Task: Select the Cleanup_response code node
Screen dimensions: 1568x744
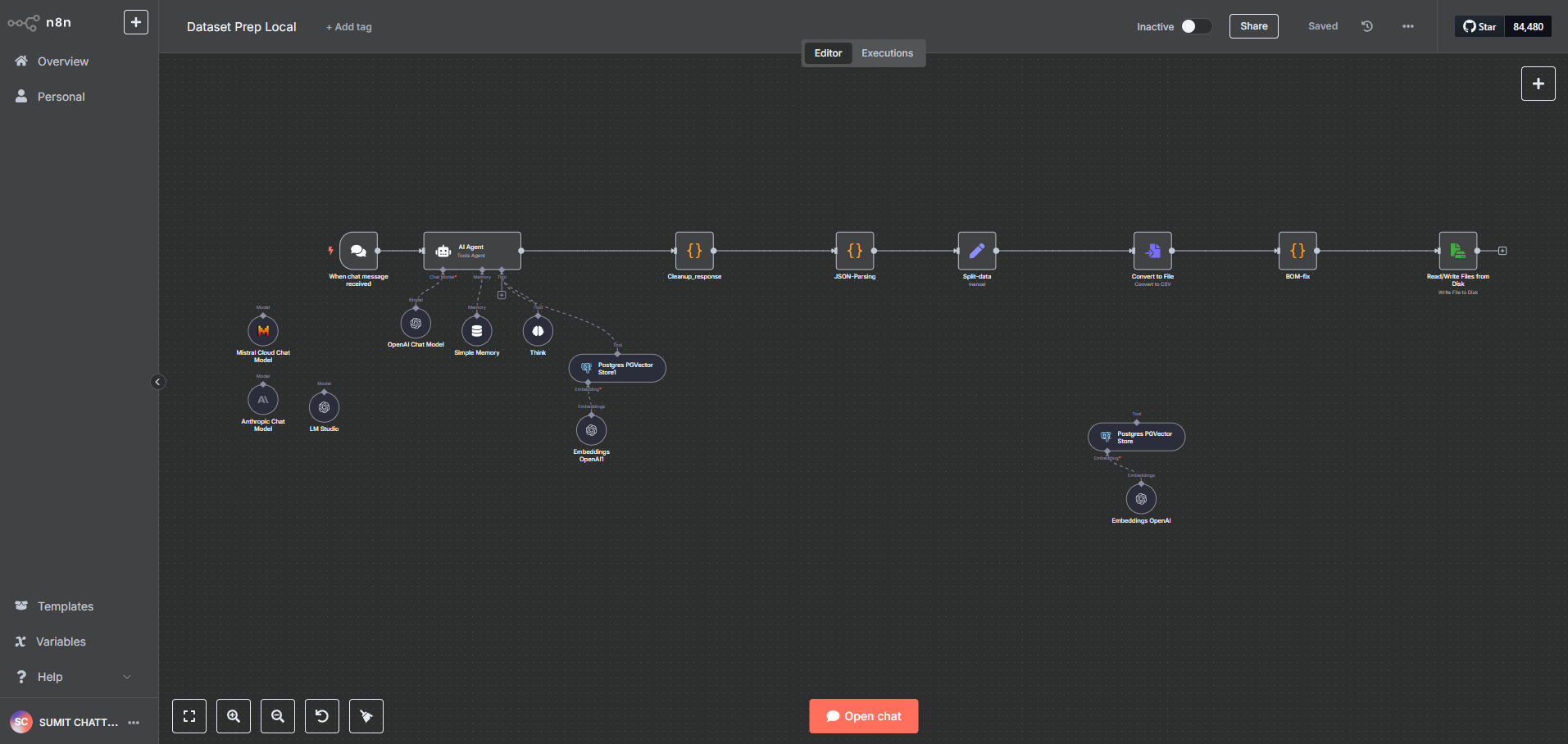Action: click(694, 252)
